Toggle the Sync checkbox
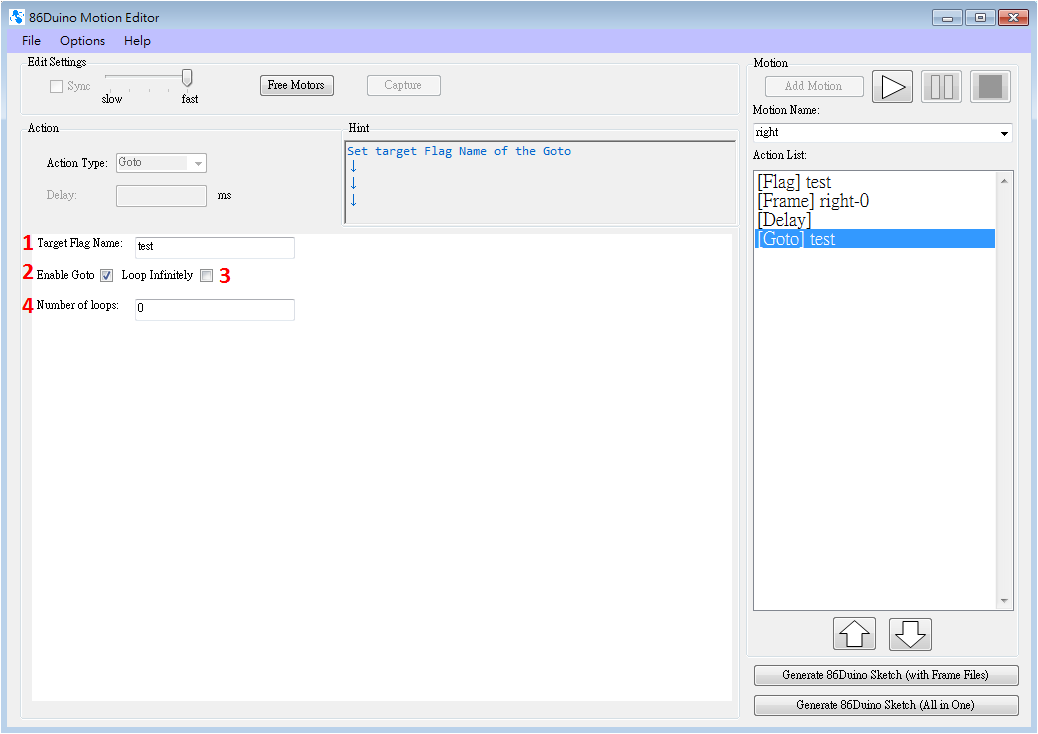This screenshot has width=1038, height=734. (x=57, y=87)
